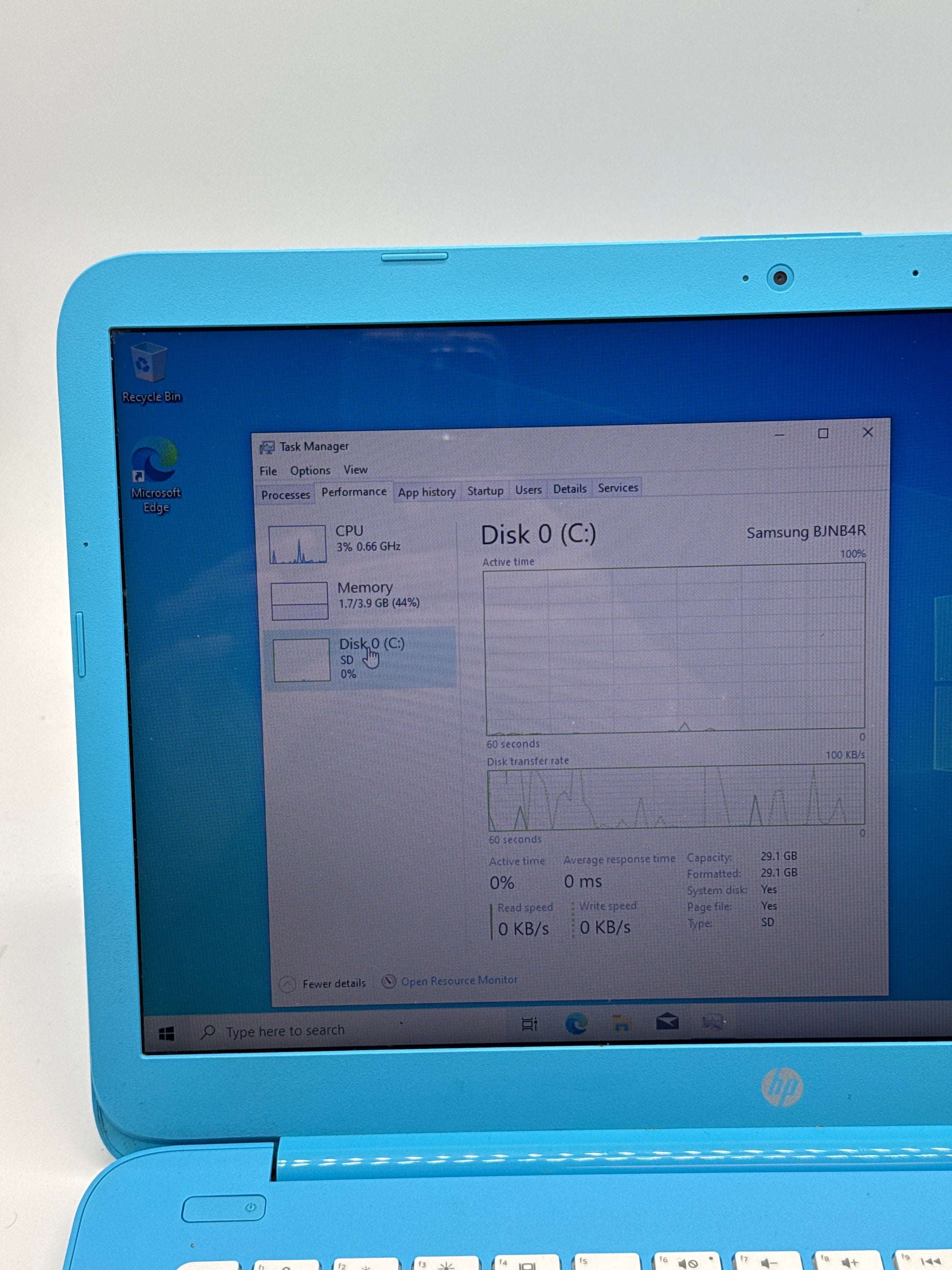Click the Task Manager taskbar icon
The image size is (952, 1270).
(x=712, y=1021)
